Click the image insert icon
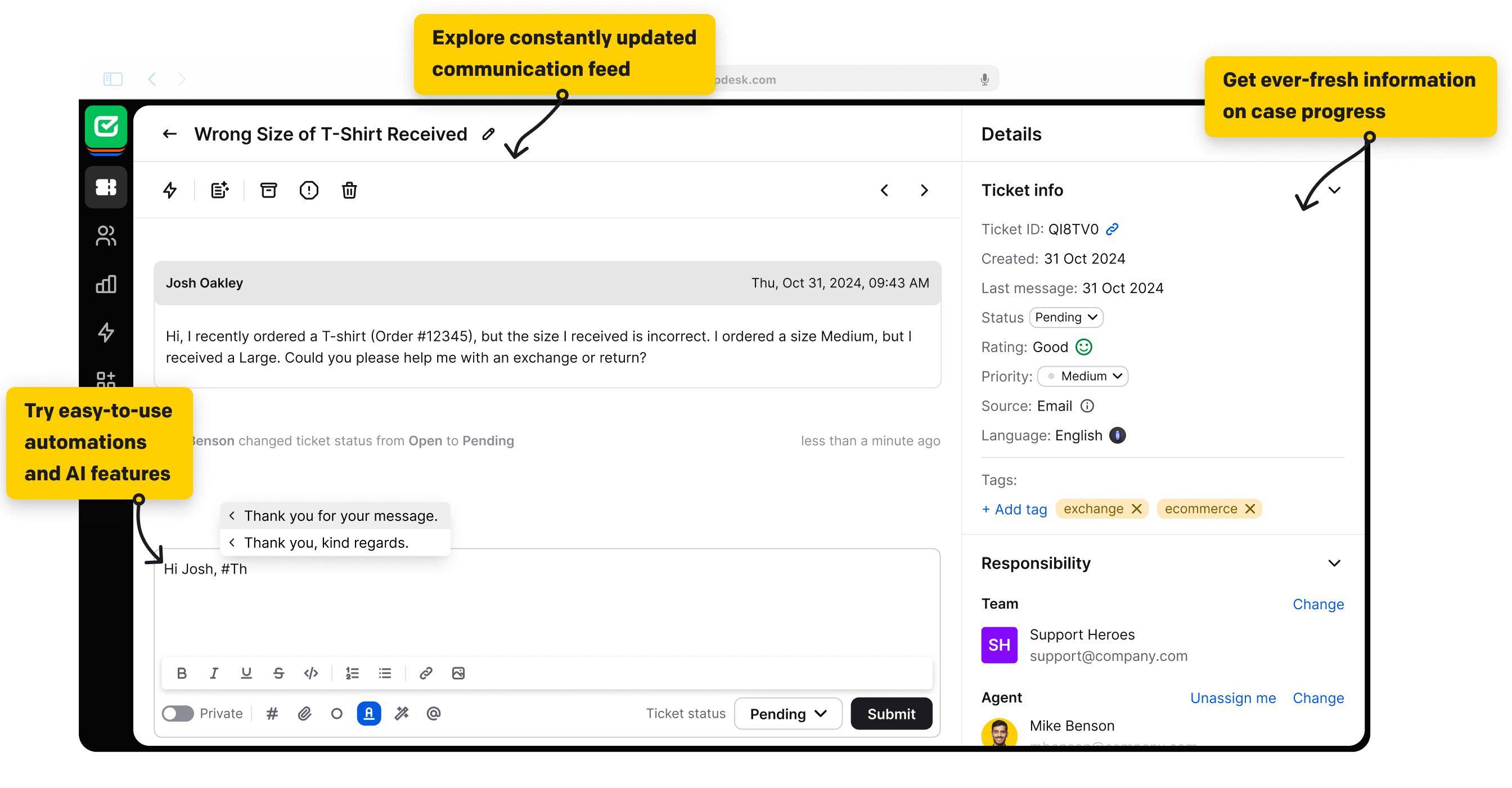The height and width of the screenshot is (788, 1512). (458, 672)
